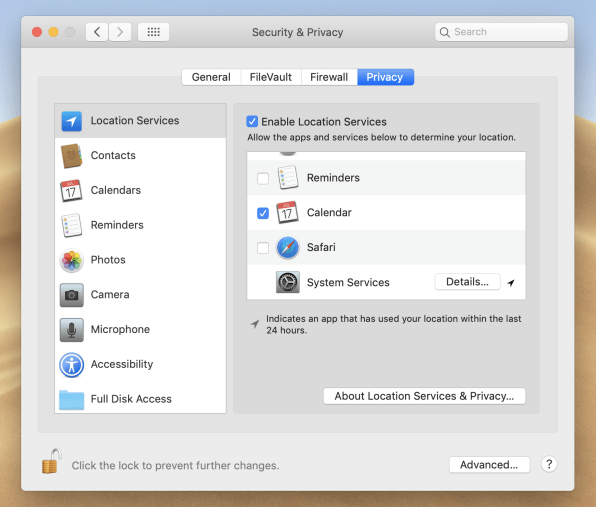Open the Firewall tab
Image resolution: width=596 pixels, height=507 pixels.
[329, 77]
